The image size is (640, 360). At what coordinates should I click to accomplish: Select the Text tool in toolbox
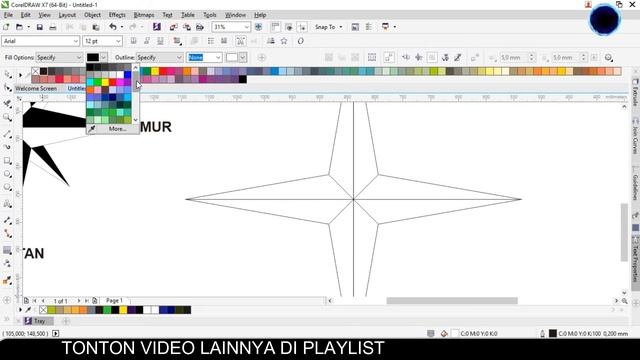[7, 204]
